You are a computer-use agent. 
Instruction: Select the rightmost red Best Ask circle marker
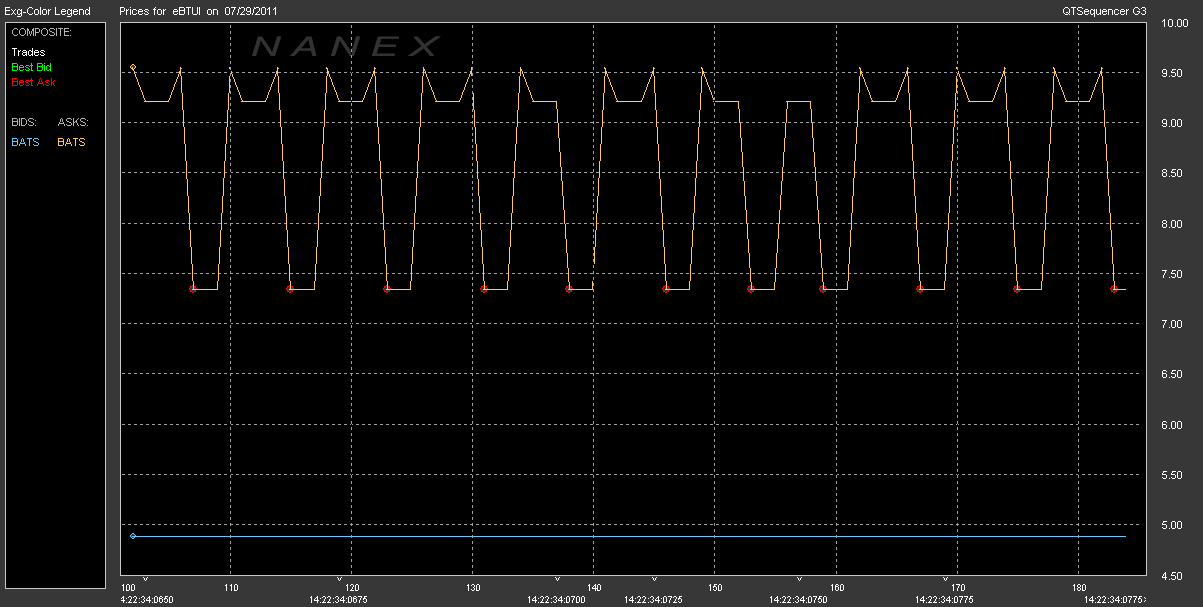pos(1113,288)
